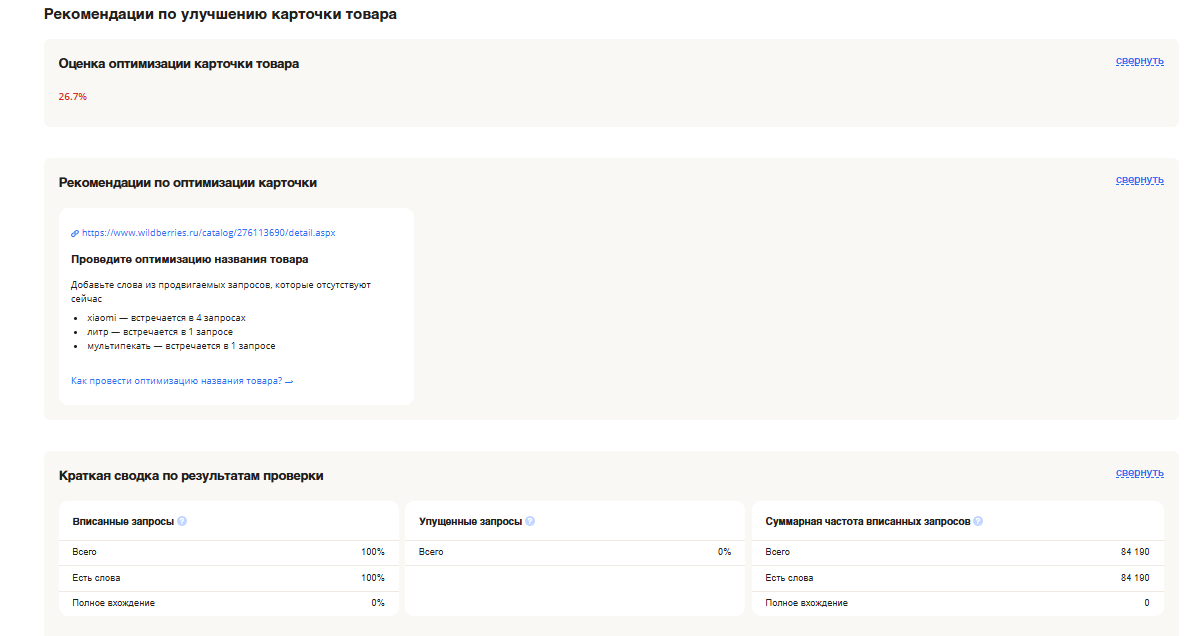
Task: Collapse the Рекомендации по оптимизации карточки section
Action: 1139,180
